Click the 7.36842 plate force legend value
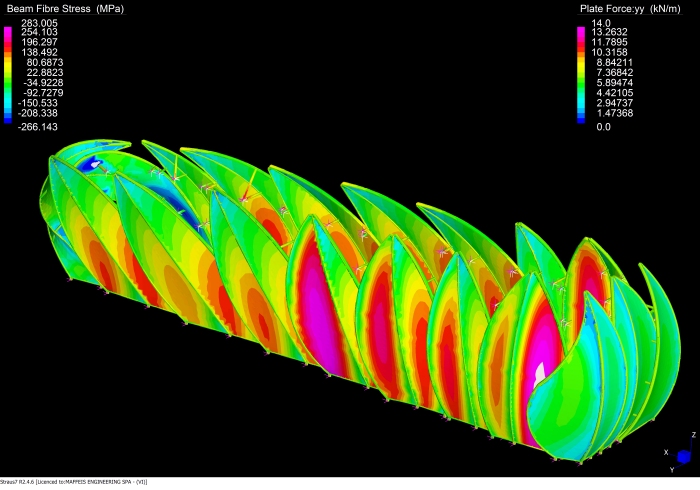This screenshot has width=700, height=490. [615, 74]
